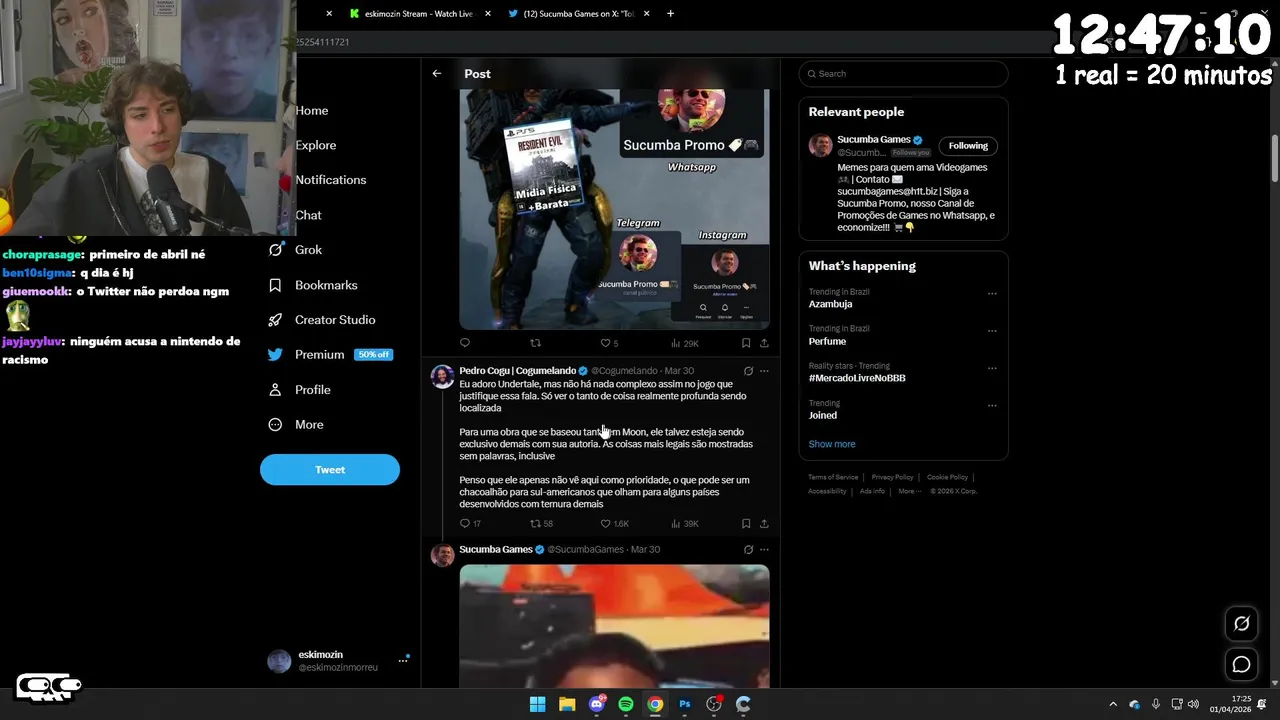Reply to the Sucumba Promo post
1280x720 pixels.
click(465, 343)
